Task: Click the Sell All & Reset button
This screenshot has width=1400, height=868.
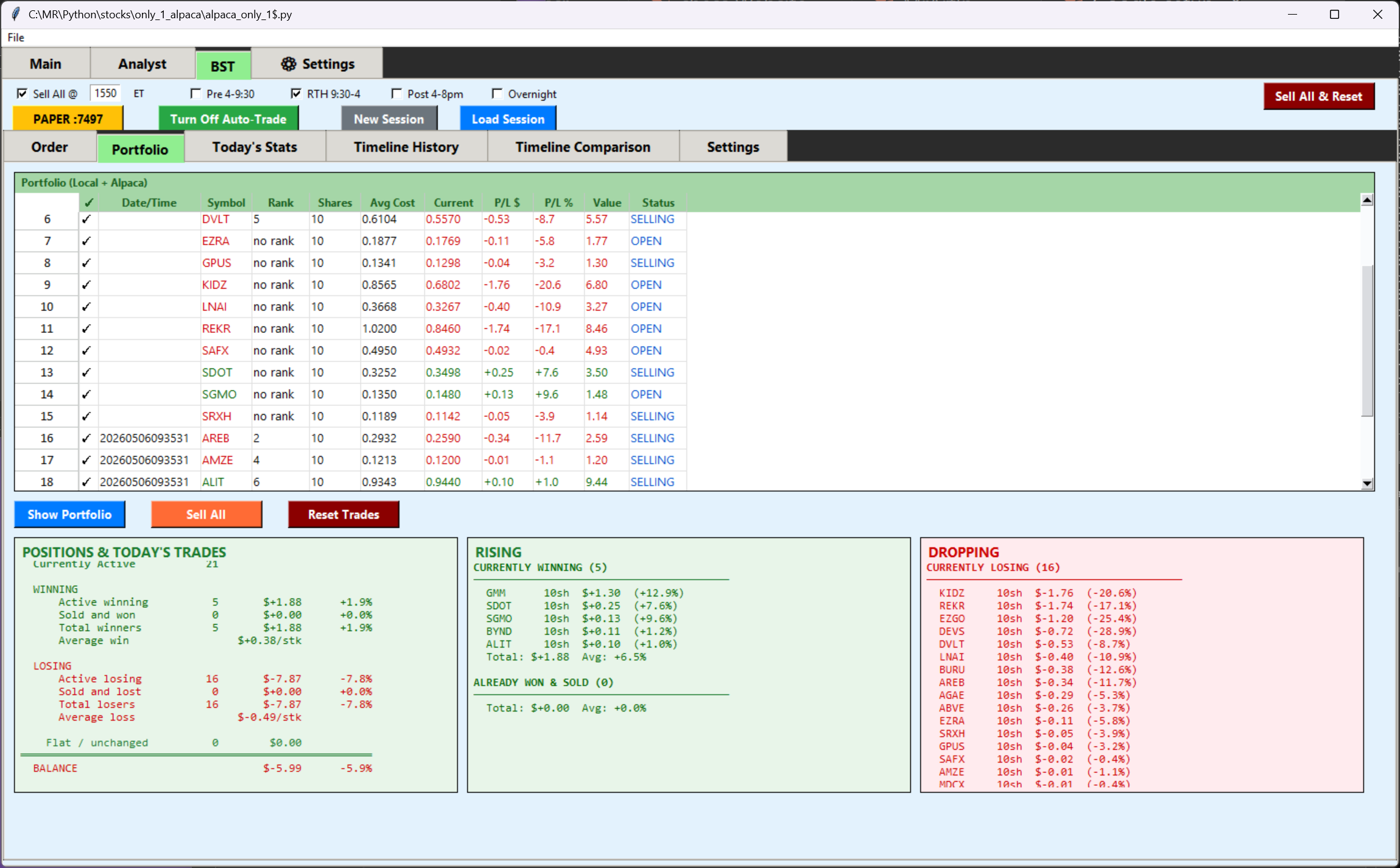Action: click(1318, 96)
